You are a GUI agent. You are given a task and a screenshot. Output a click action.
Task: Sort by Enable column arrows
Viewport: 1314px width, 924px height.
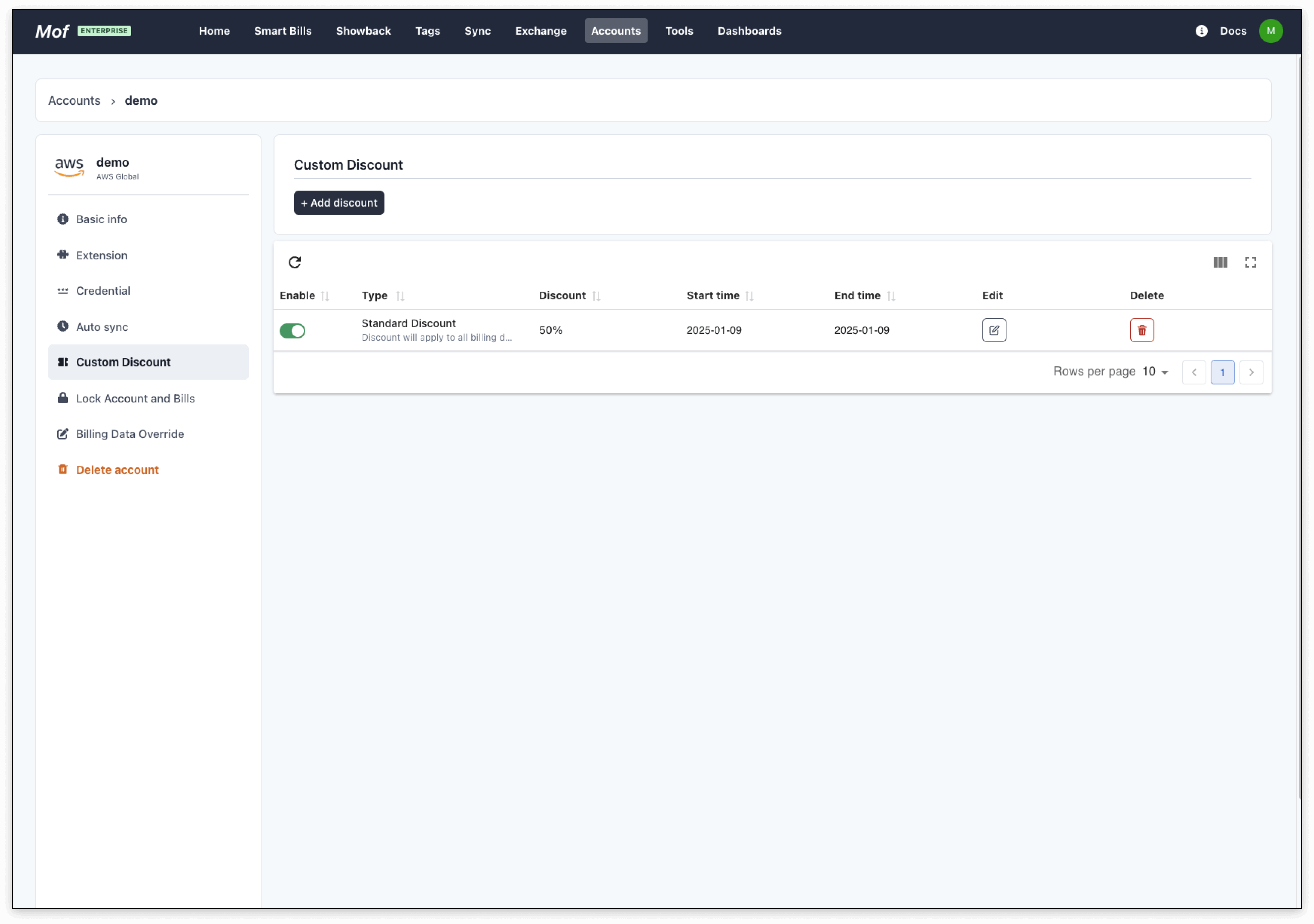click(x=325, y=296)
